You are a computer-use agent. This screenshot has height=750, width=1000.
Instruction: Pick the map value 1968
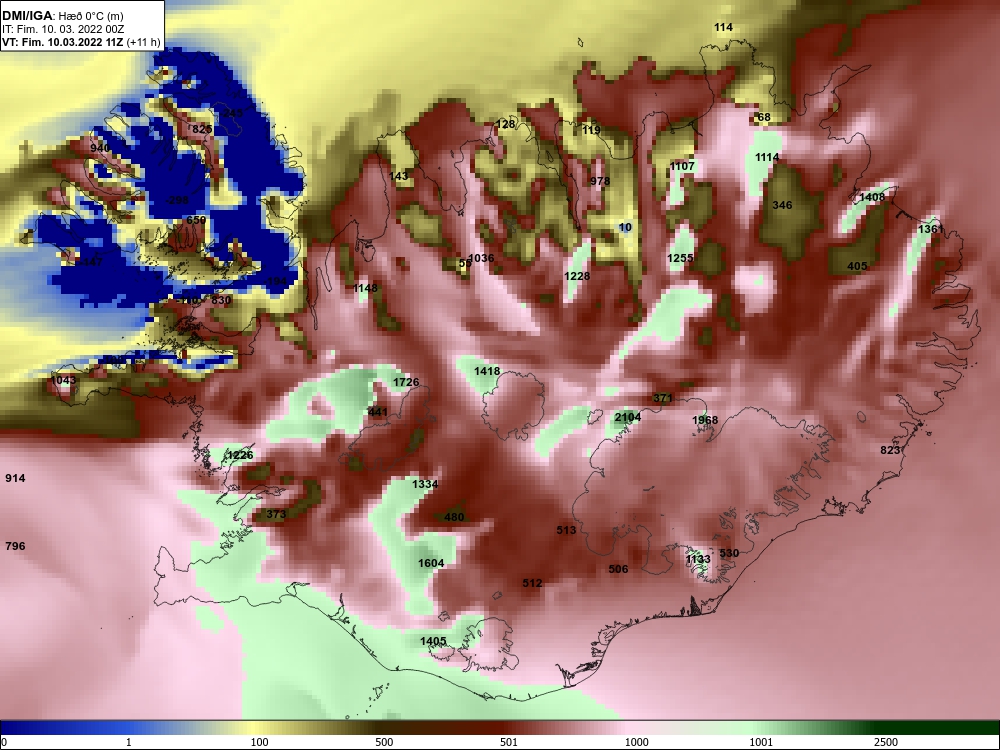pos(705,420)
